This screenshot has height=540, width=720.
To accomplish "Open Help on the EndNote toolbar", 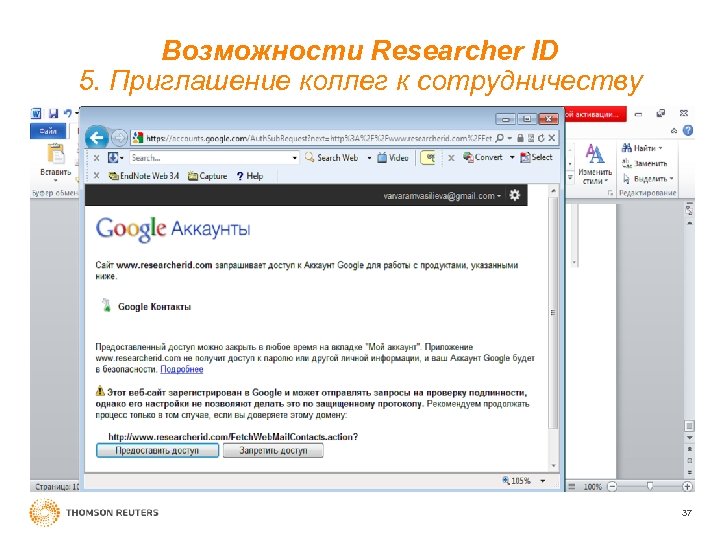I will (250, 176).
